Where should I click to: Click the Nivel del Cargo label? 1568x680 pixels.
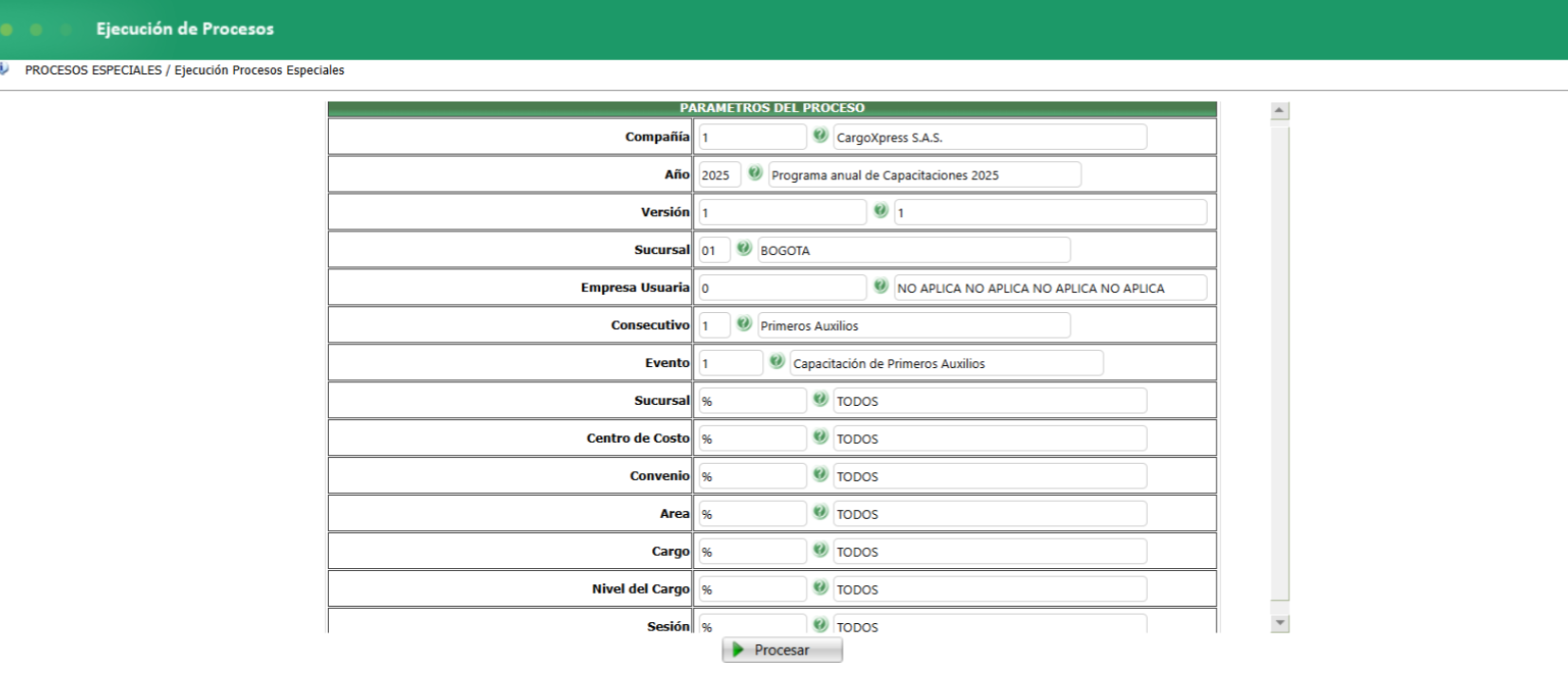(x=641, y=588)
